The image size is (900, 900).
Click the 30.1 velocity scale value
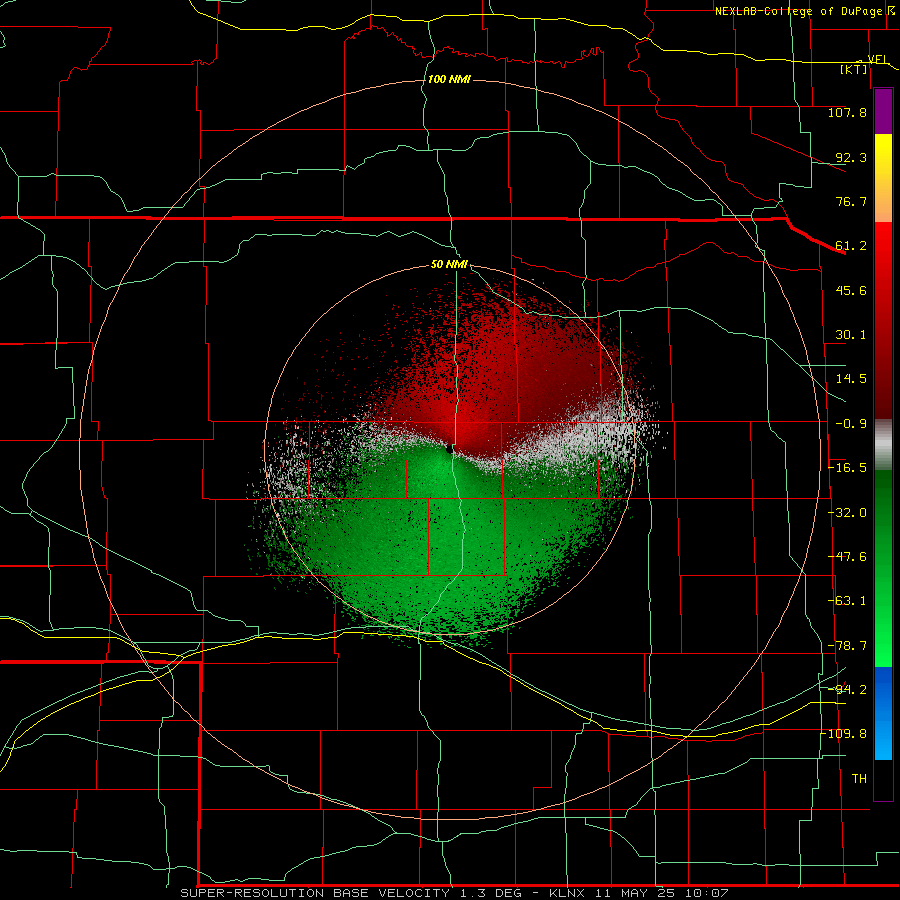point(851,335)
